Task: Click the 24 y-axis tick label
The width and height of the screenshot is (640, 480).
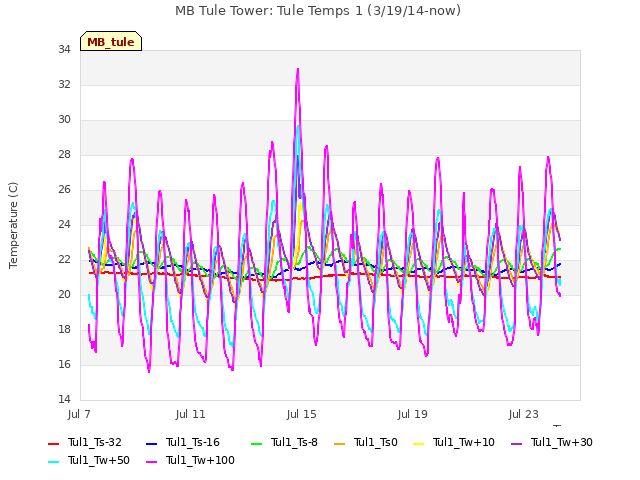Action: (x=64, y=224)
